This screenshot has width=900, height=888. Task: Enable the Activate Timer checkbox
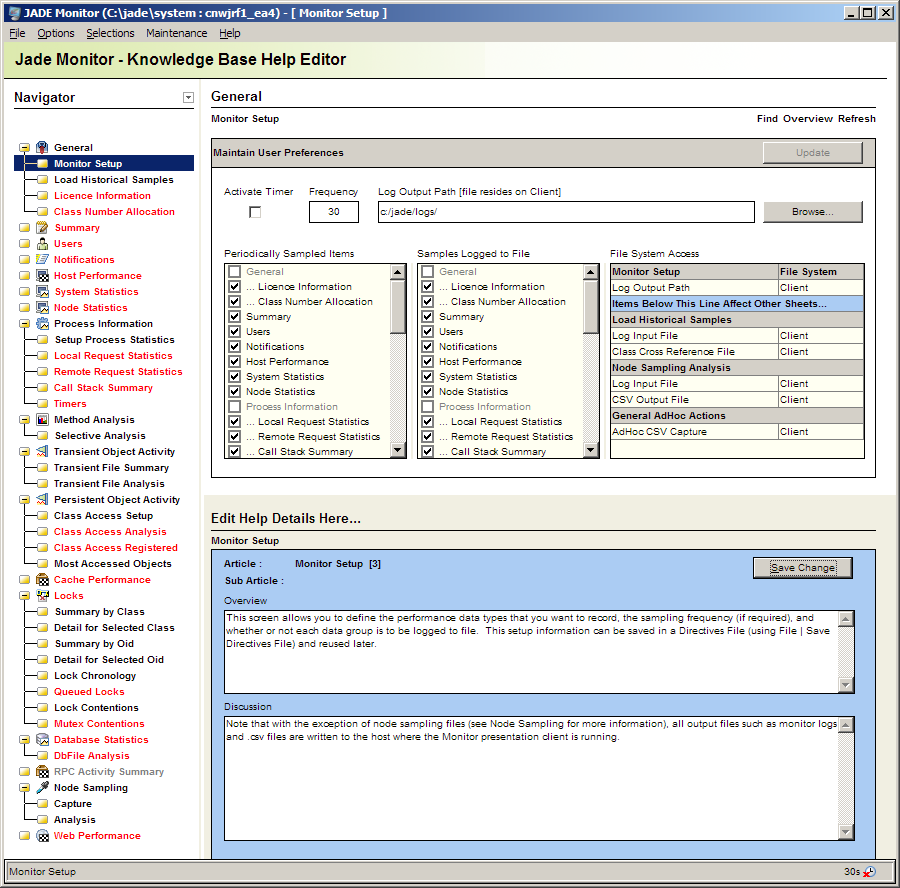[x=255, y=212]
